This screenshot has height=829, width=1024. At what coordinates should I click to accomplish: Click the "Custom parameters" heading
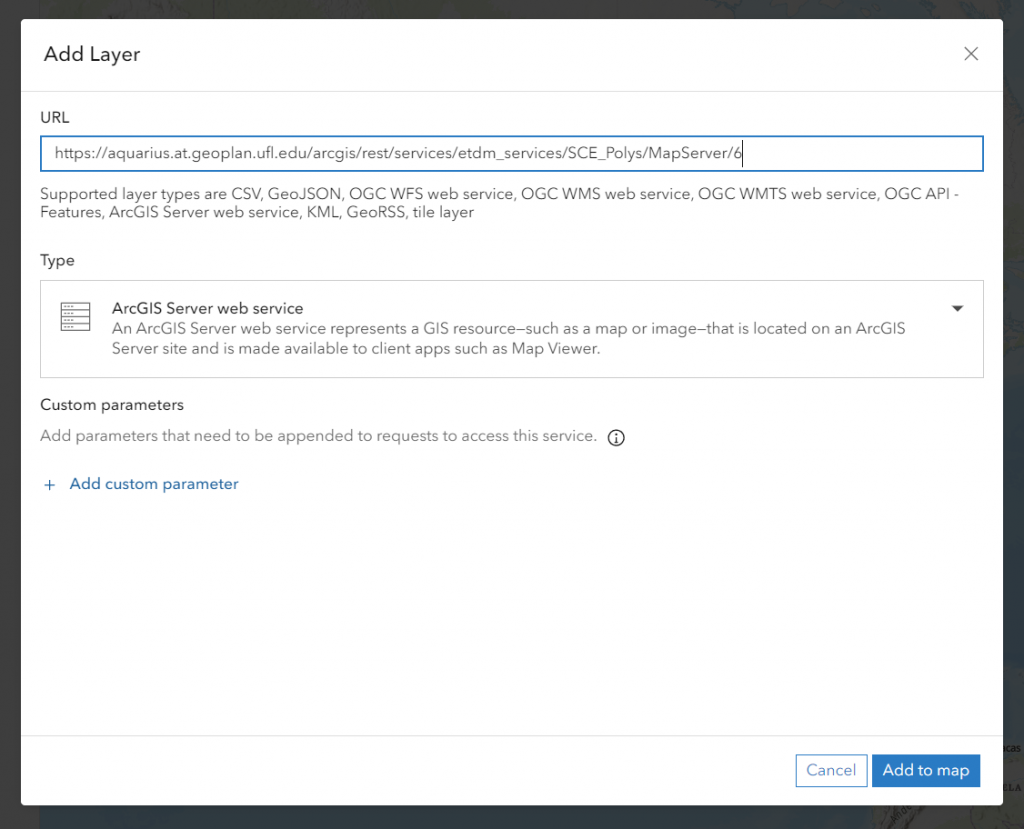112,405
